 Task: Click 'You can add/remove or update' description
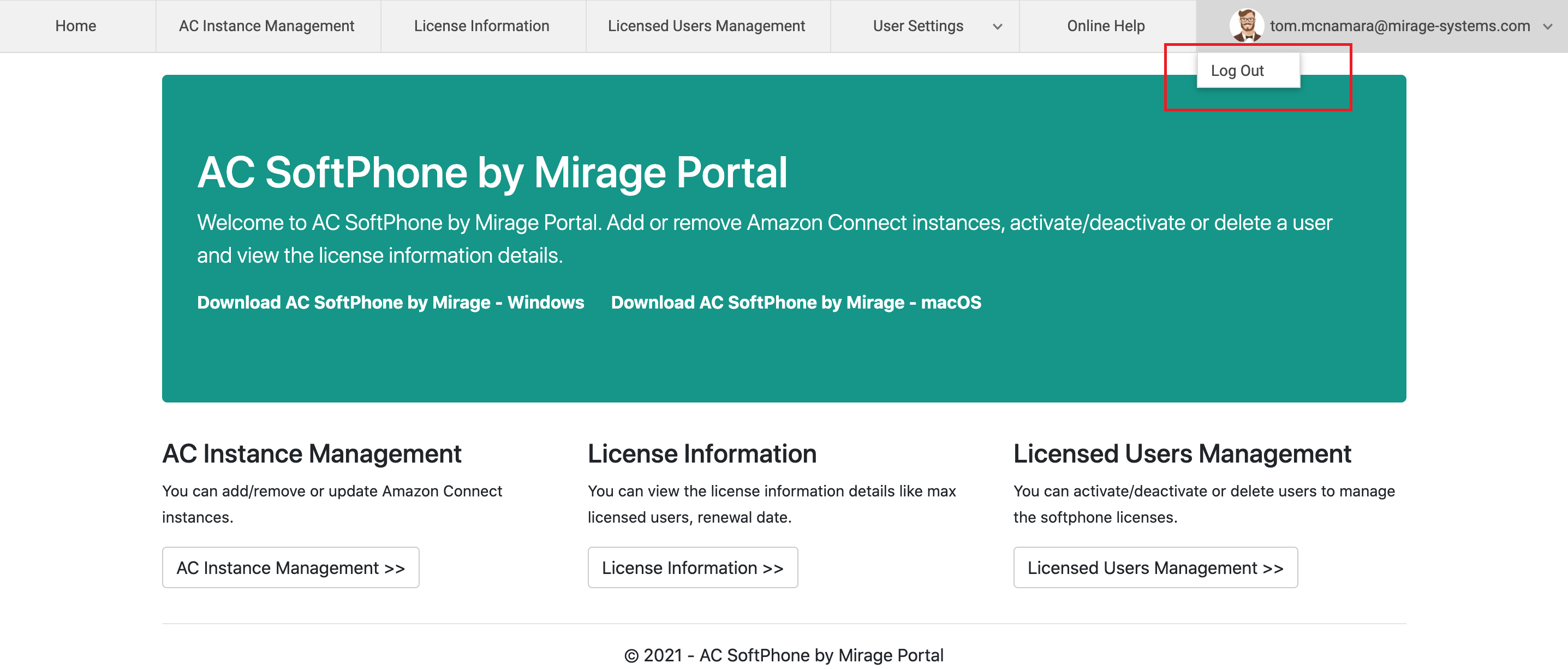332,504
